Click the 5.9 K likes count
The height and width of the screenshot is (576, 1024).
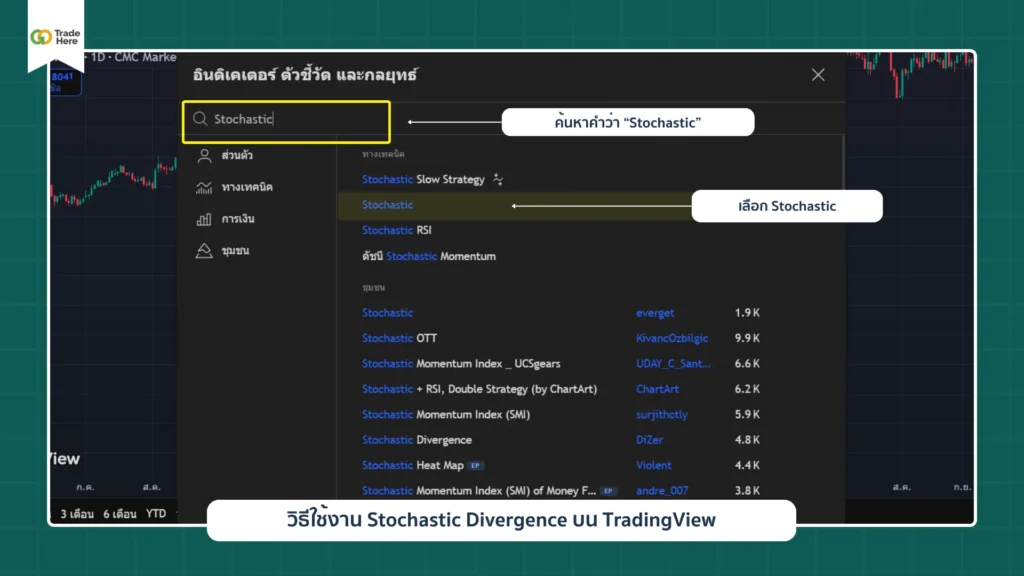coord(747,415)
